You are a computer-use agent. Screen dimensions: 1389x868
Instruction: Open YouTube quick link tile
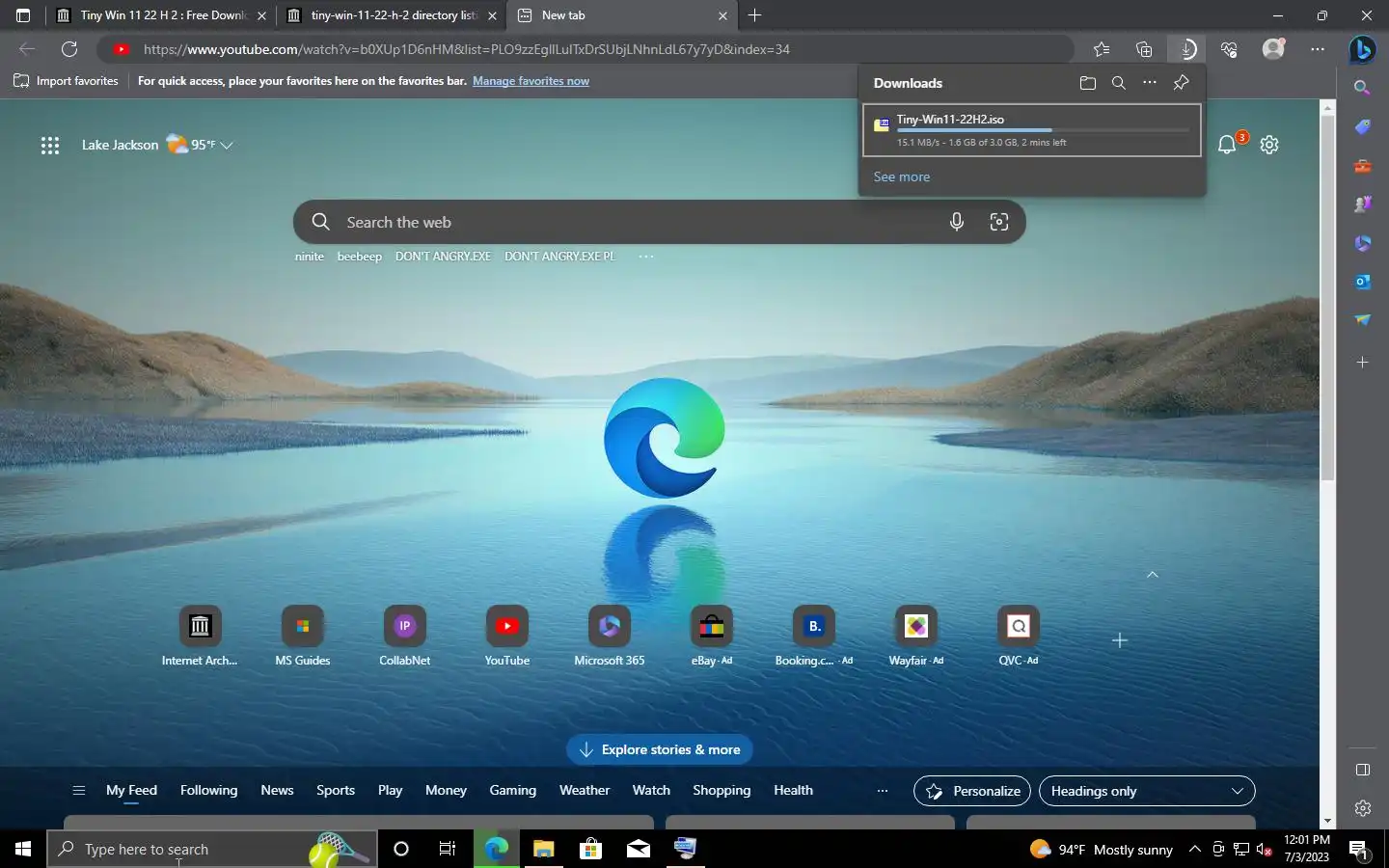[x=507, y=637]
